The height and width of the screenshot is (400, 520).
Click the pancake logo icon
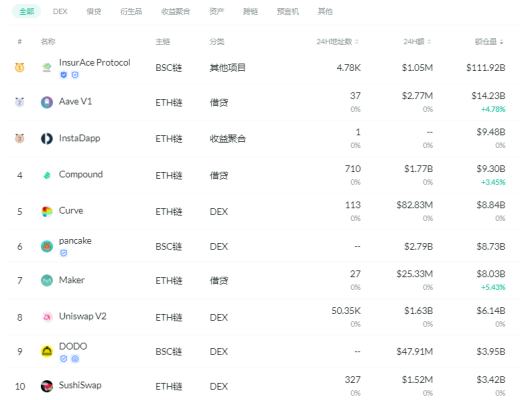[47, 247]
